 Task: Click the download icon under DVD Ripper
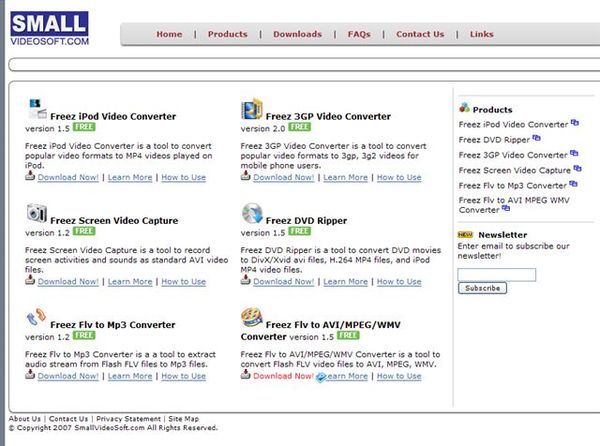[x=245, y=280]
